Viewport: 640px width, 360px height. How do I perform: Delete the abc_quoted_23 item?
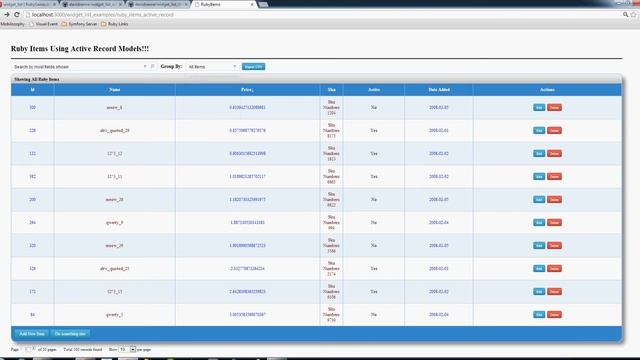coord(554,268)
